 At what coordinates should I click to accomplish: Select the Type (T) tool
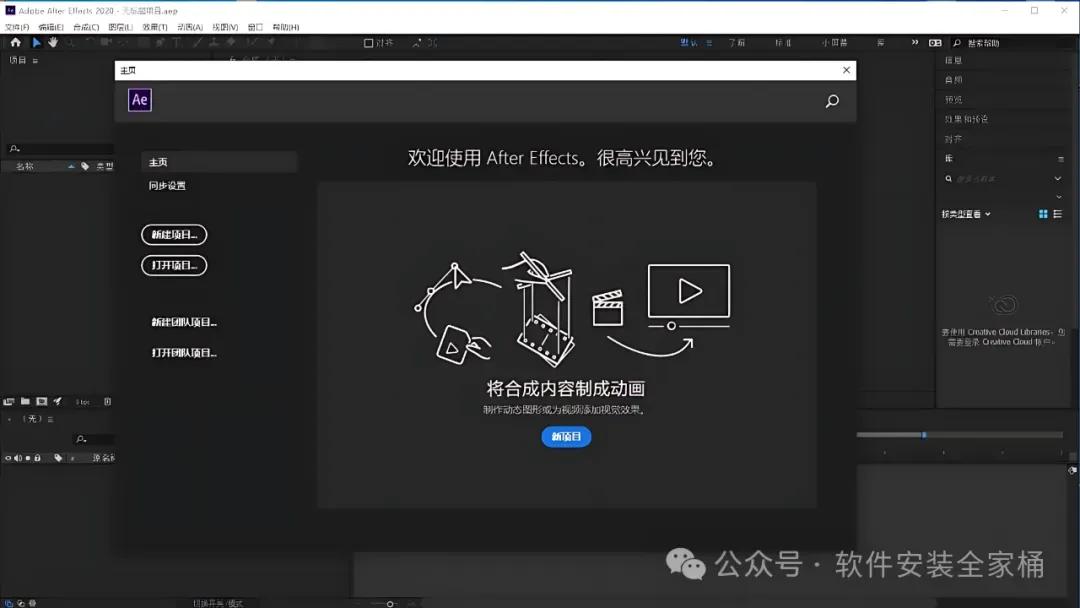point(177,43)
